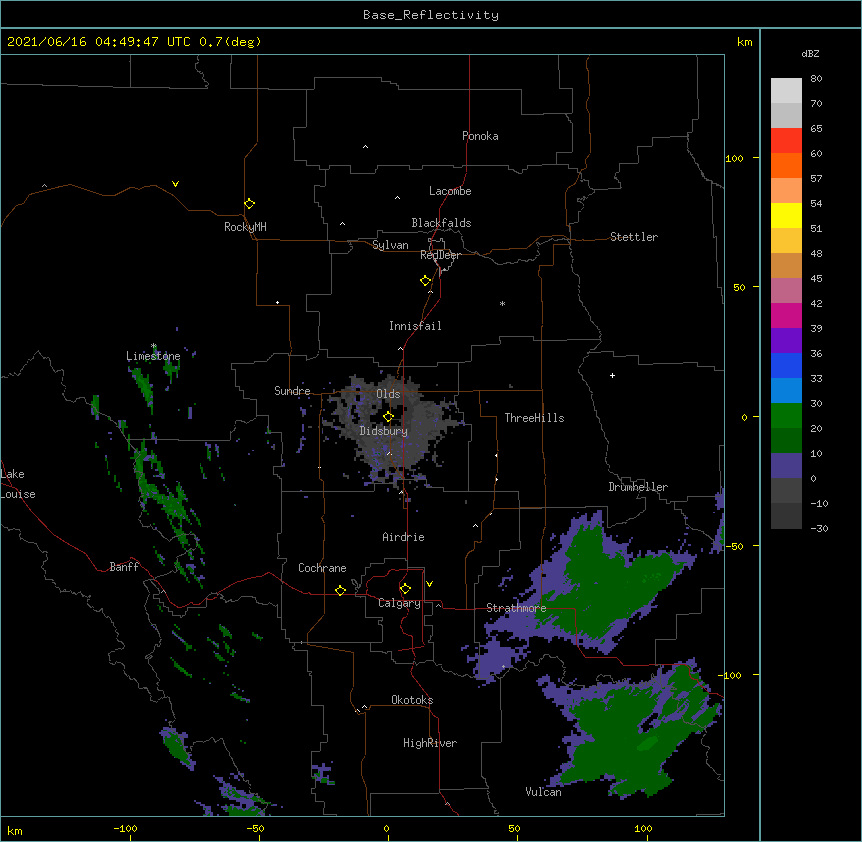Click the Didsbury city label

pos(384,431)
